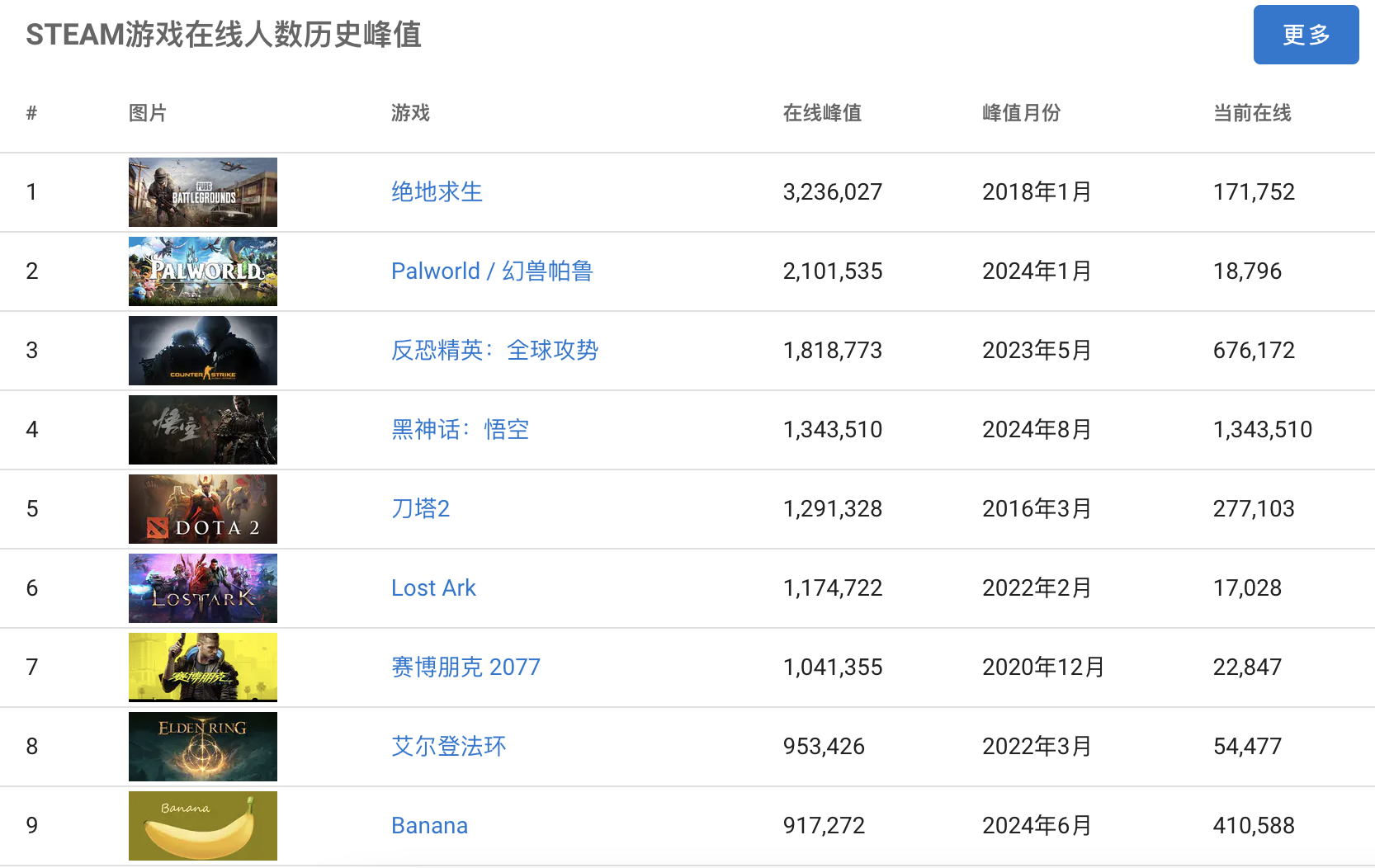Click peak month 2020年12月
The image size is (1375, 868).
[x=1043, y=667]
